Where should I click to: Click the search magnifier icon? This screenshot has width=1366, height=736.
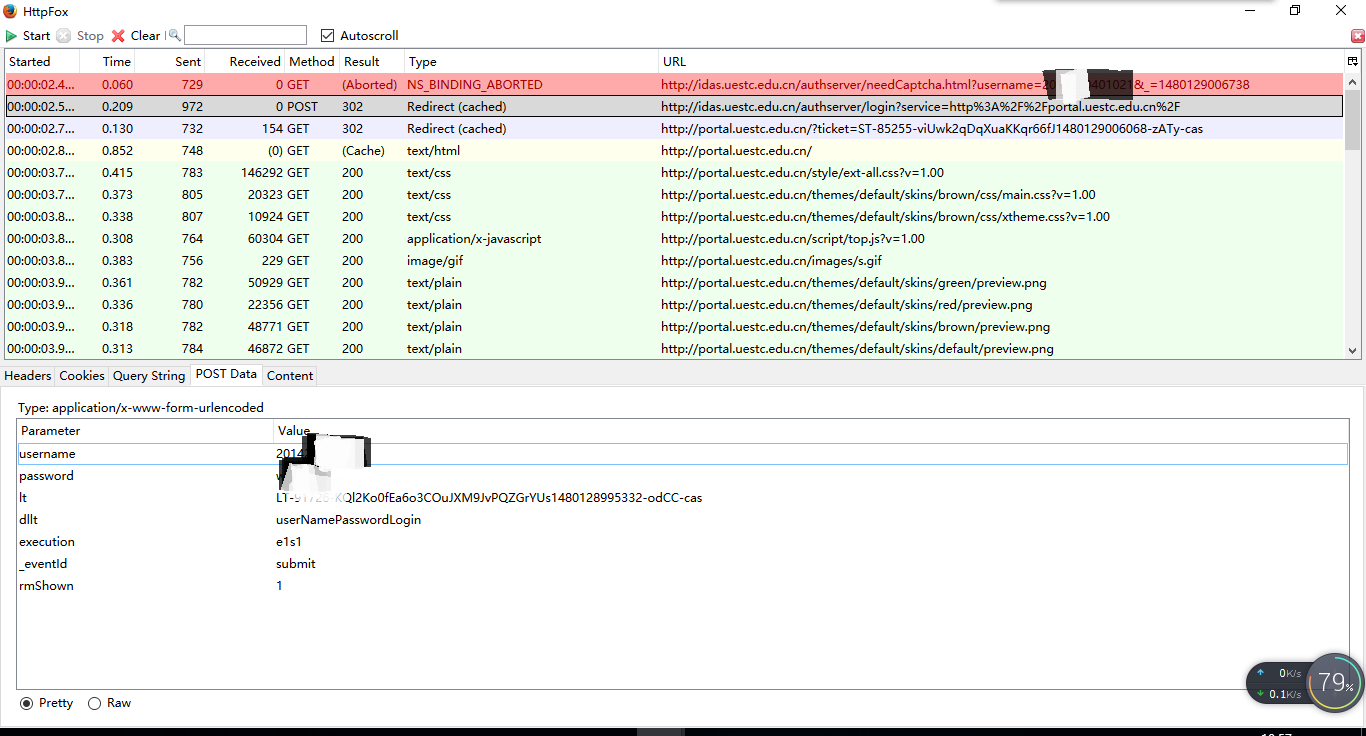pyautogui.click(x=174, y=35)
